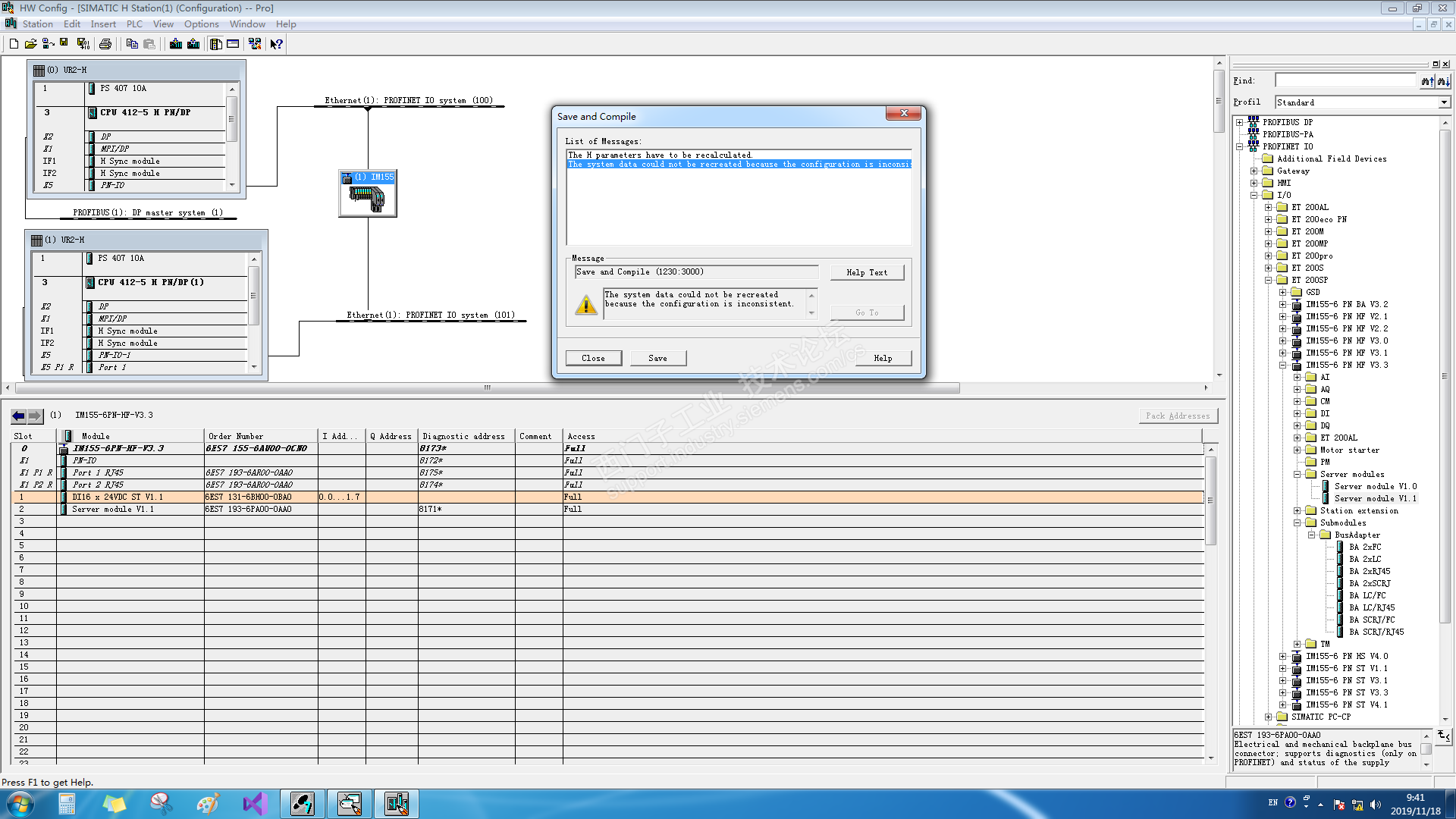Click the Open station toolbar icon
Screen dimensions: 1456x819
point(31,44)
